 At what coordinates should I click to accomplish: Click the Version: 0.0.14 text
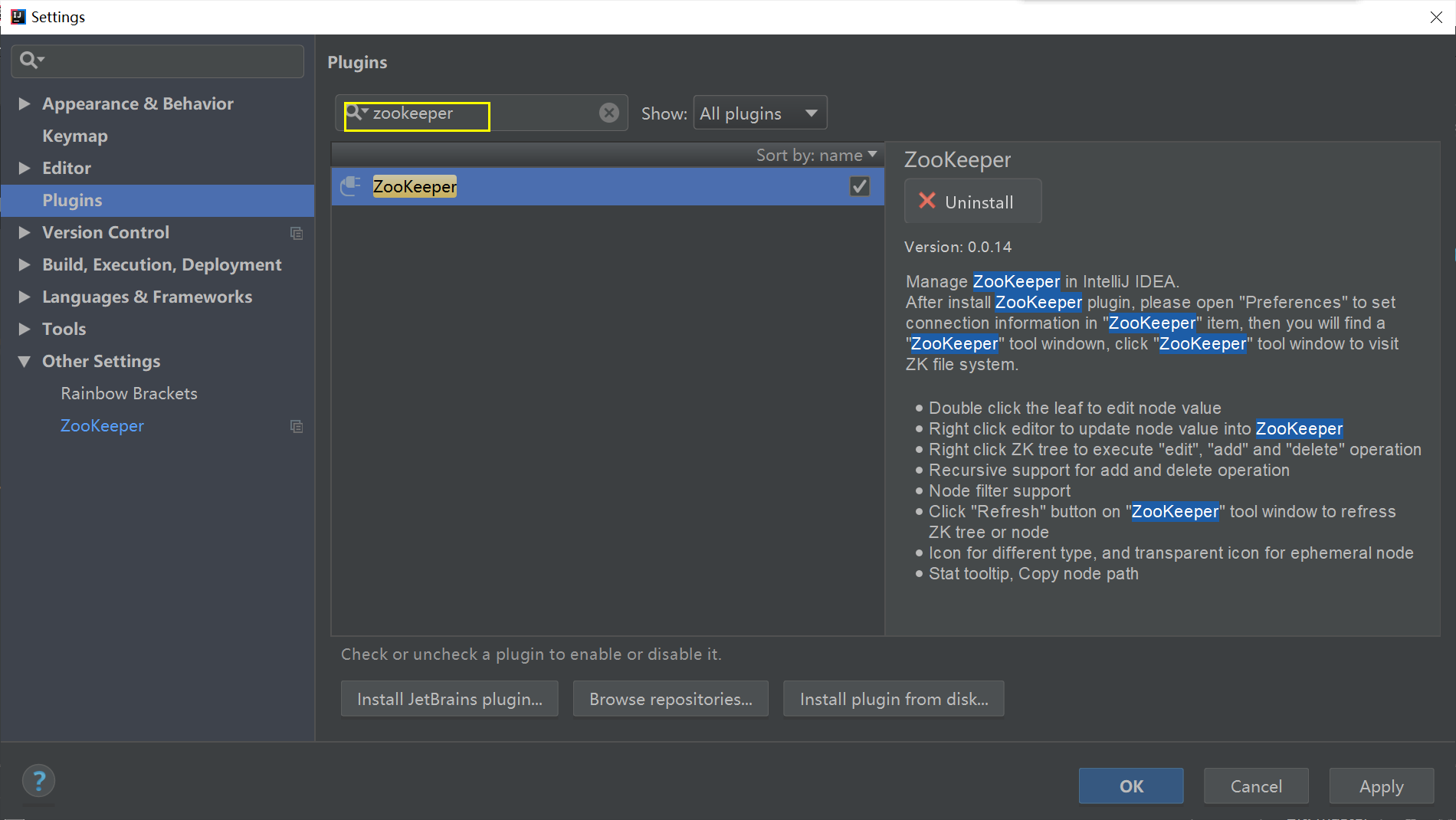[x=958, y=247]
